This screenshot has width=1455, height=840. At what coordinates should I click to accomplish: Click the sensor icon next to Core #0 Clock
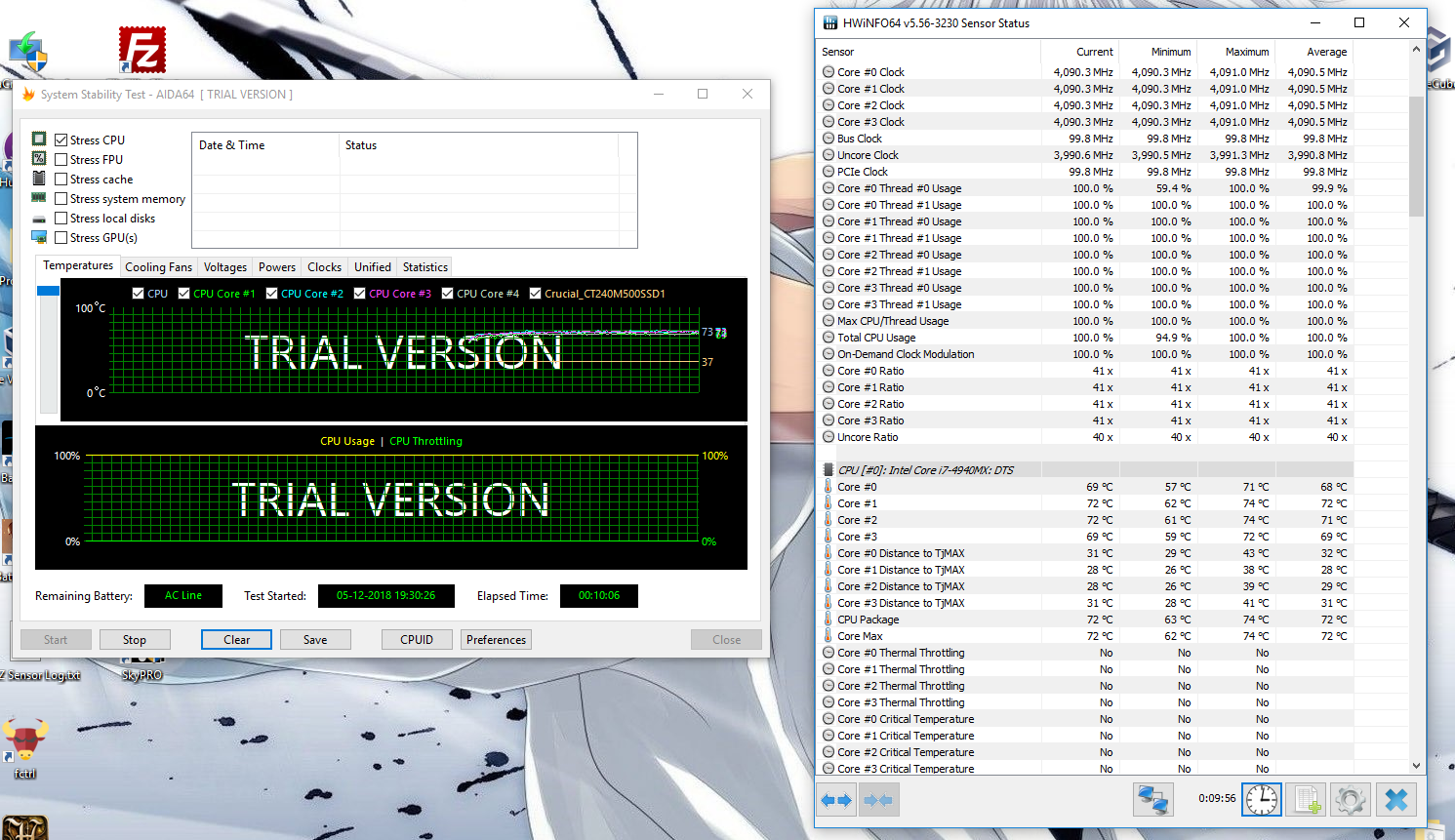click(x=829, y=72)
